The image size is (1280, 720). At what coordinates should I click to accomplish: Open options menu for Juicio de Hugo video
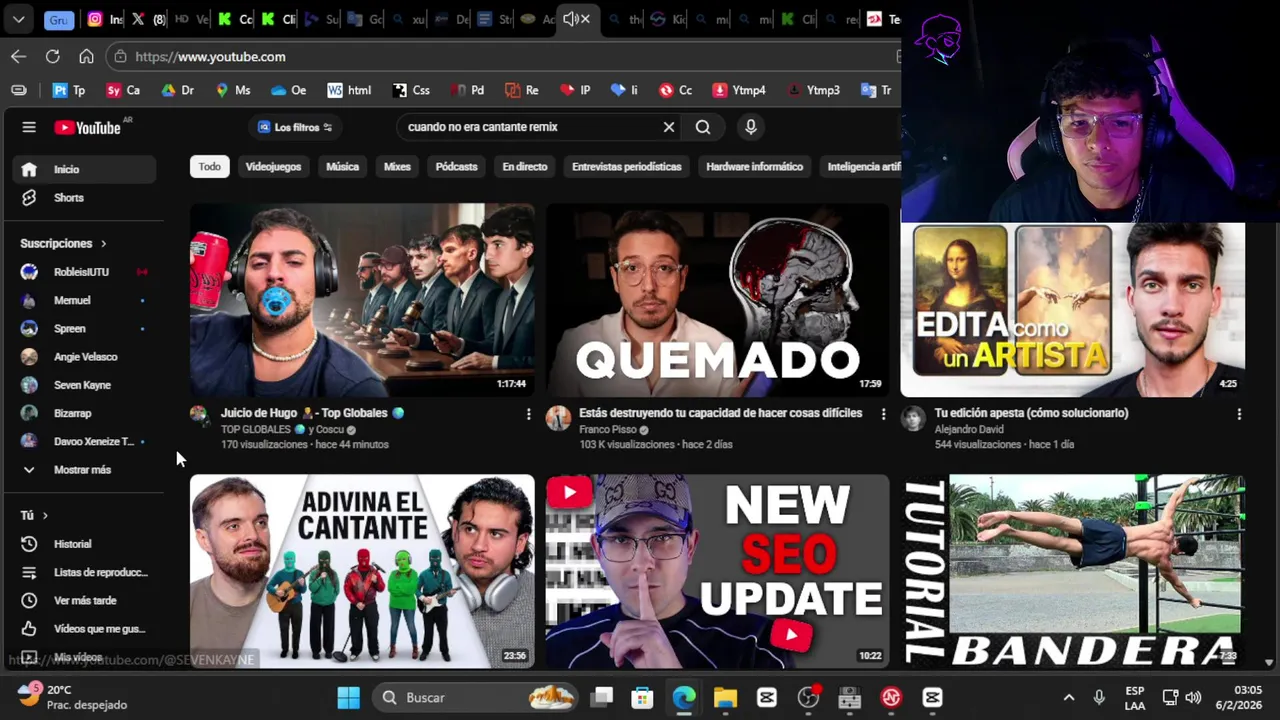[529, 413]
